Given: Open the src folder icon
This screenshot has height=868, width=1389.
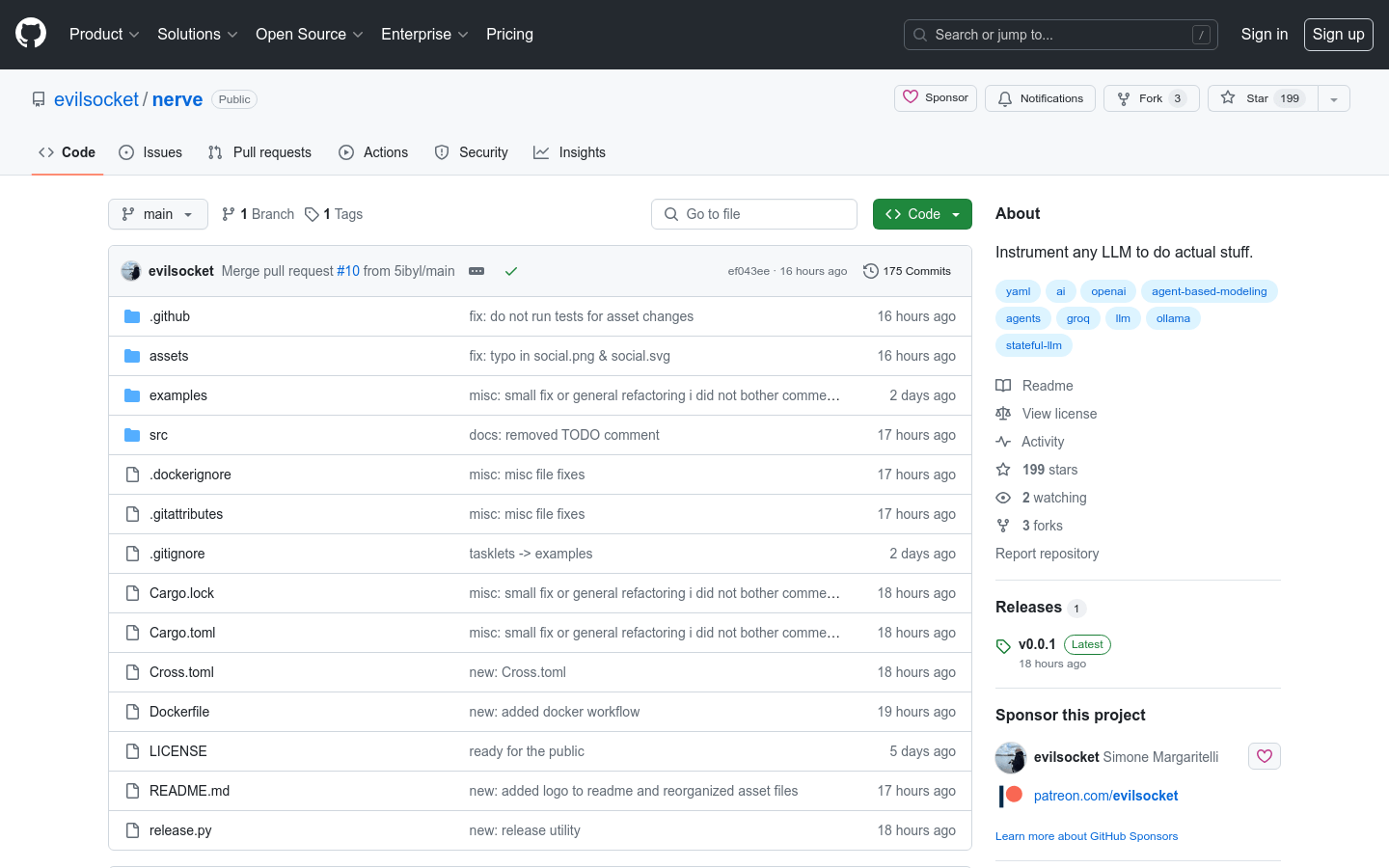Looking at the screenshot, I should (x=132, y=435).
